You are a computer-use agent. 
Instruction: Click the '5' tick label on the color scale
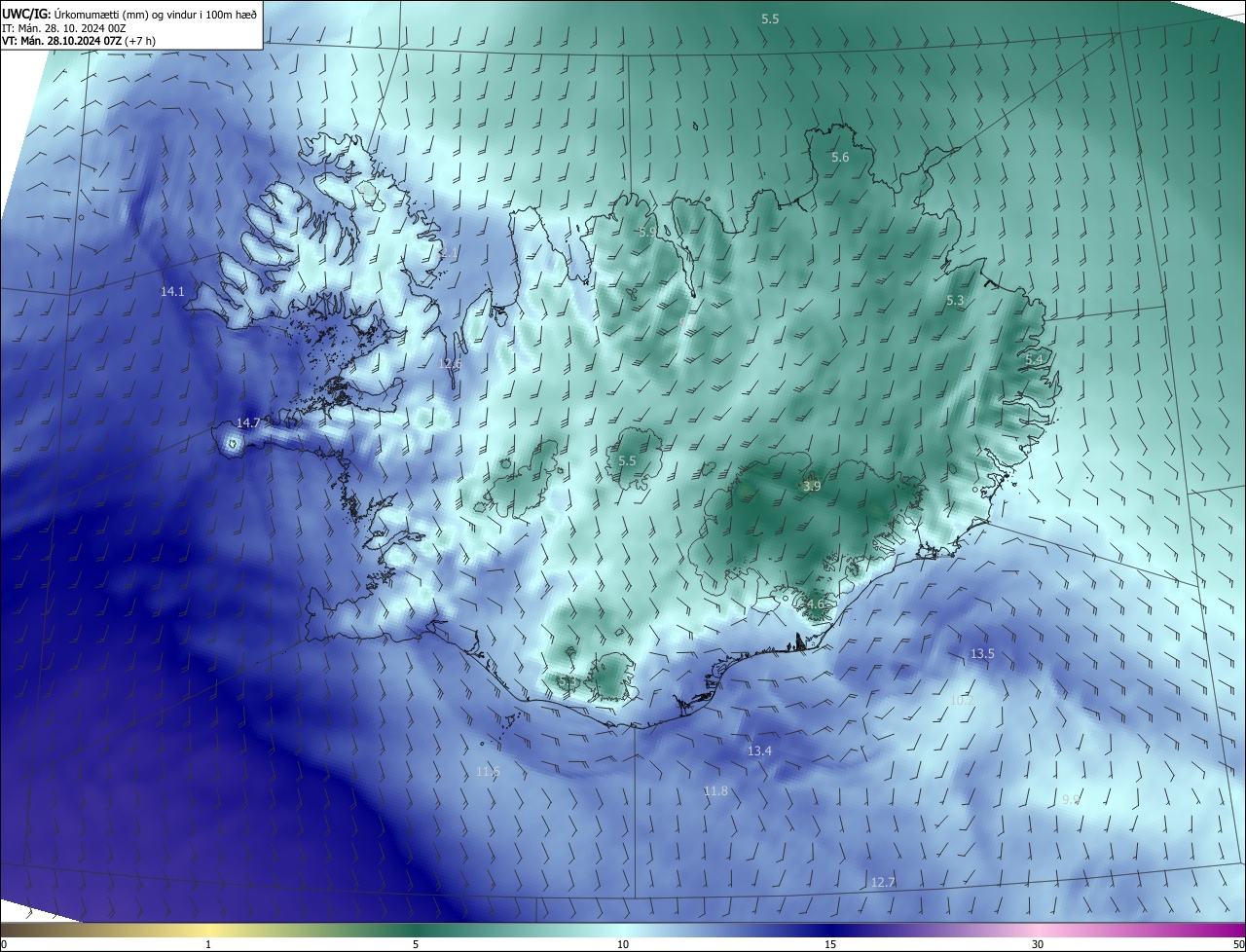tap(416, 944)
